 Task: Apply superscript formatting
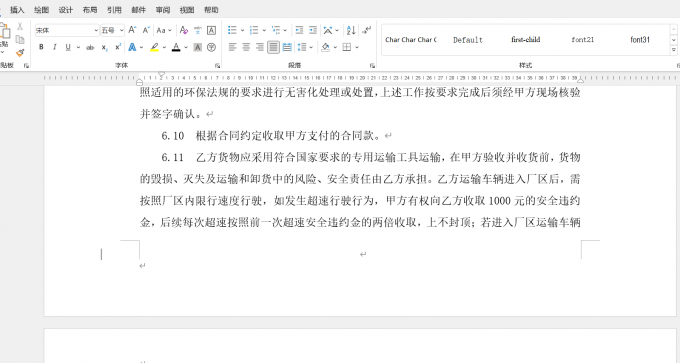pyautogui.click(x=118, y=47)
